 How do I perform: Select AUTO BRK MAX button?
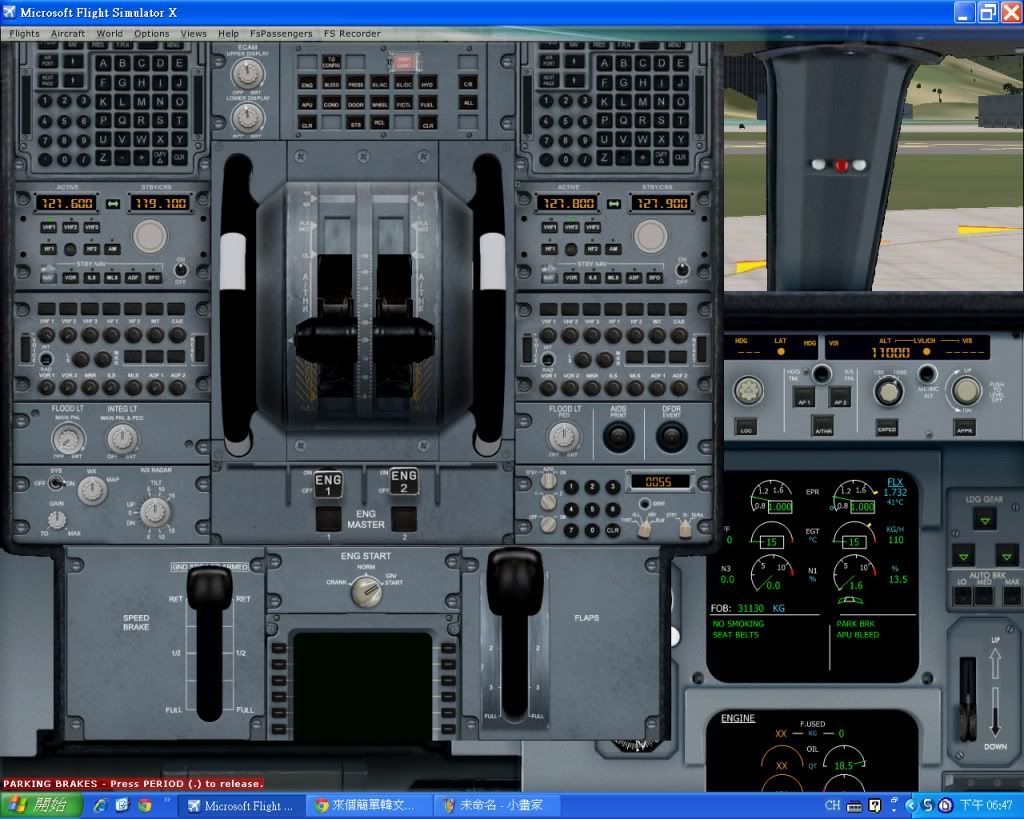(x=1012, y=595)
